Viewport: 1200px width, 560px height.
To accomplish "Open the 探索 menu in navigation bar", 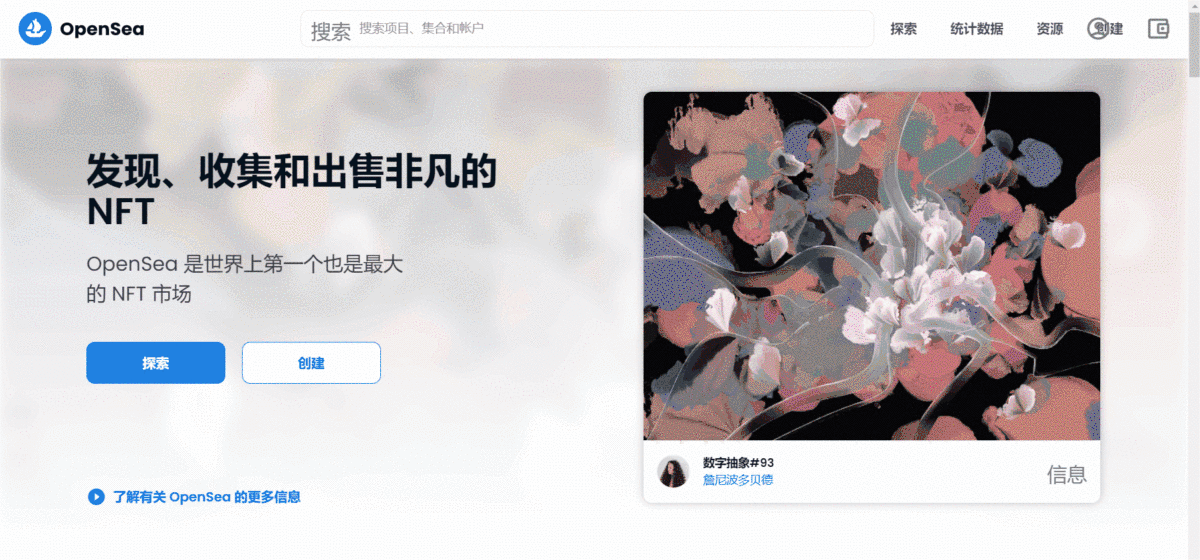I will [x=904, y=29].
